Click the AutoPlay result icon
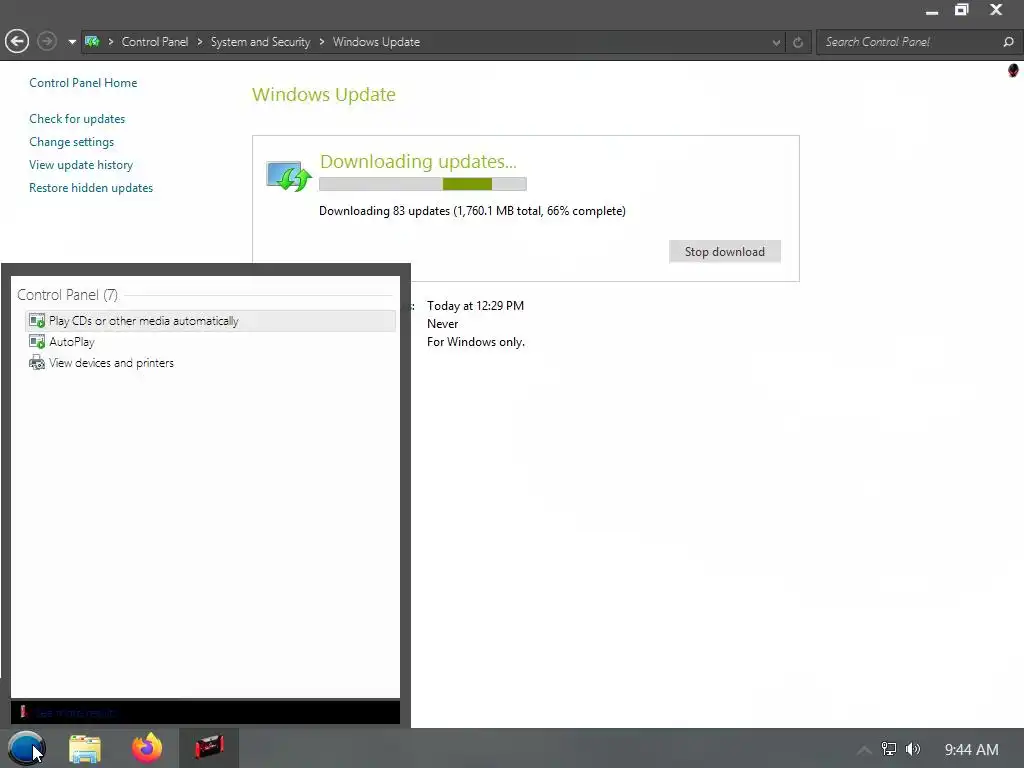Viewport: 1024px width, 768px height. point(37,342)
